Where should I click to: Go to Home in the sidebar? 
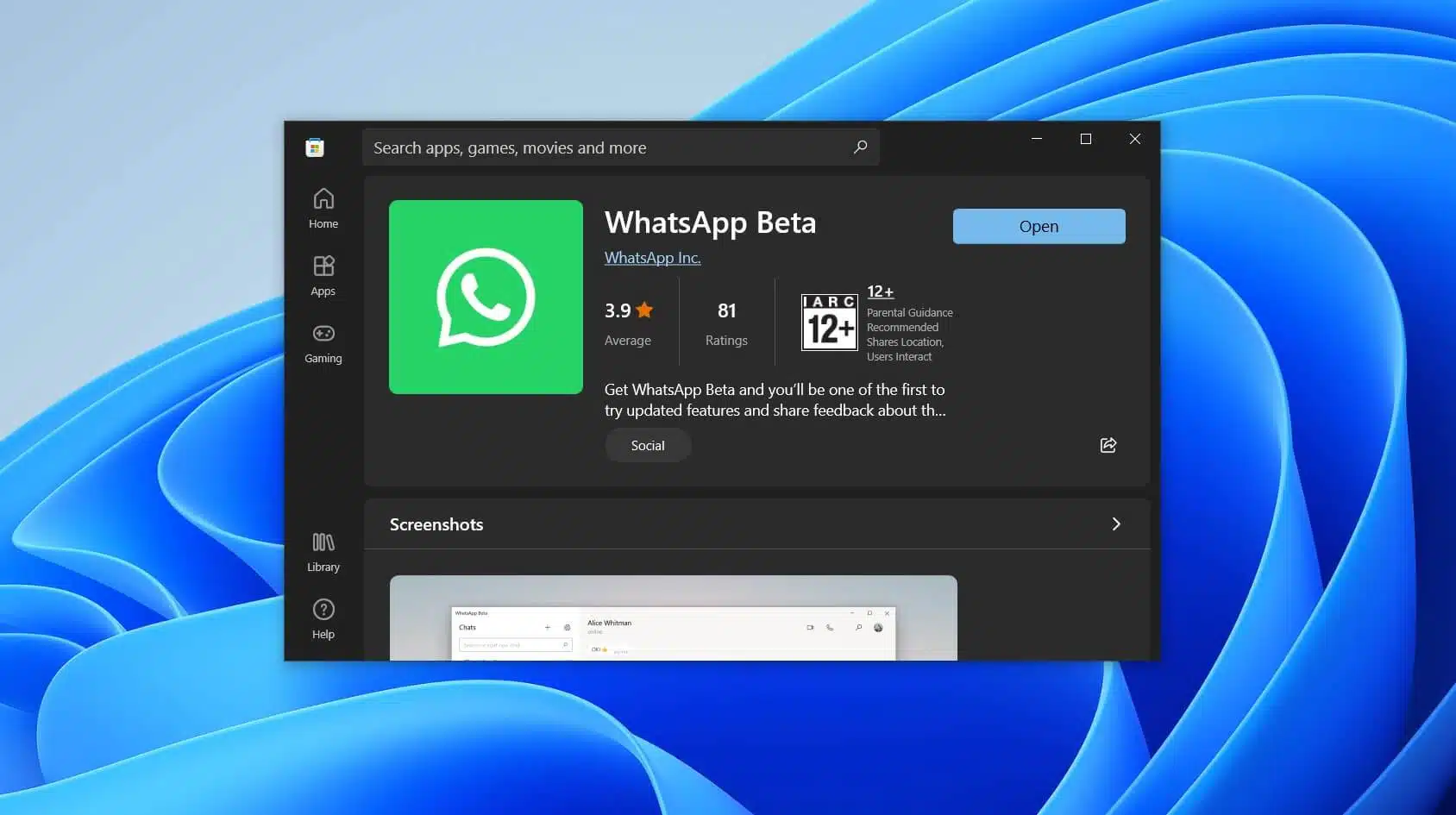[323, 208]
